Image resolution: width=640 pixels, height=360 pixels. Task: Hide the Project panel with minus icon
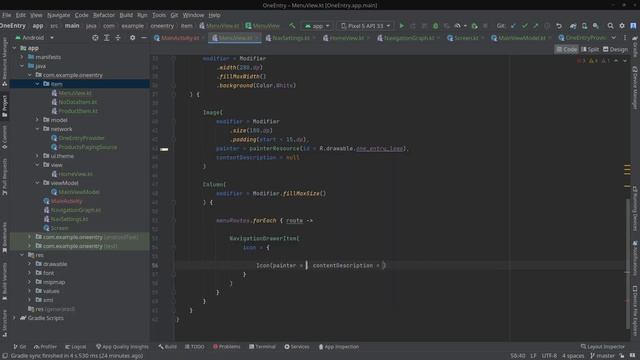coord(144,38)
